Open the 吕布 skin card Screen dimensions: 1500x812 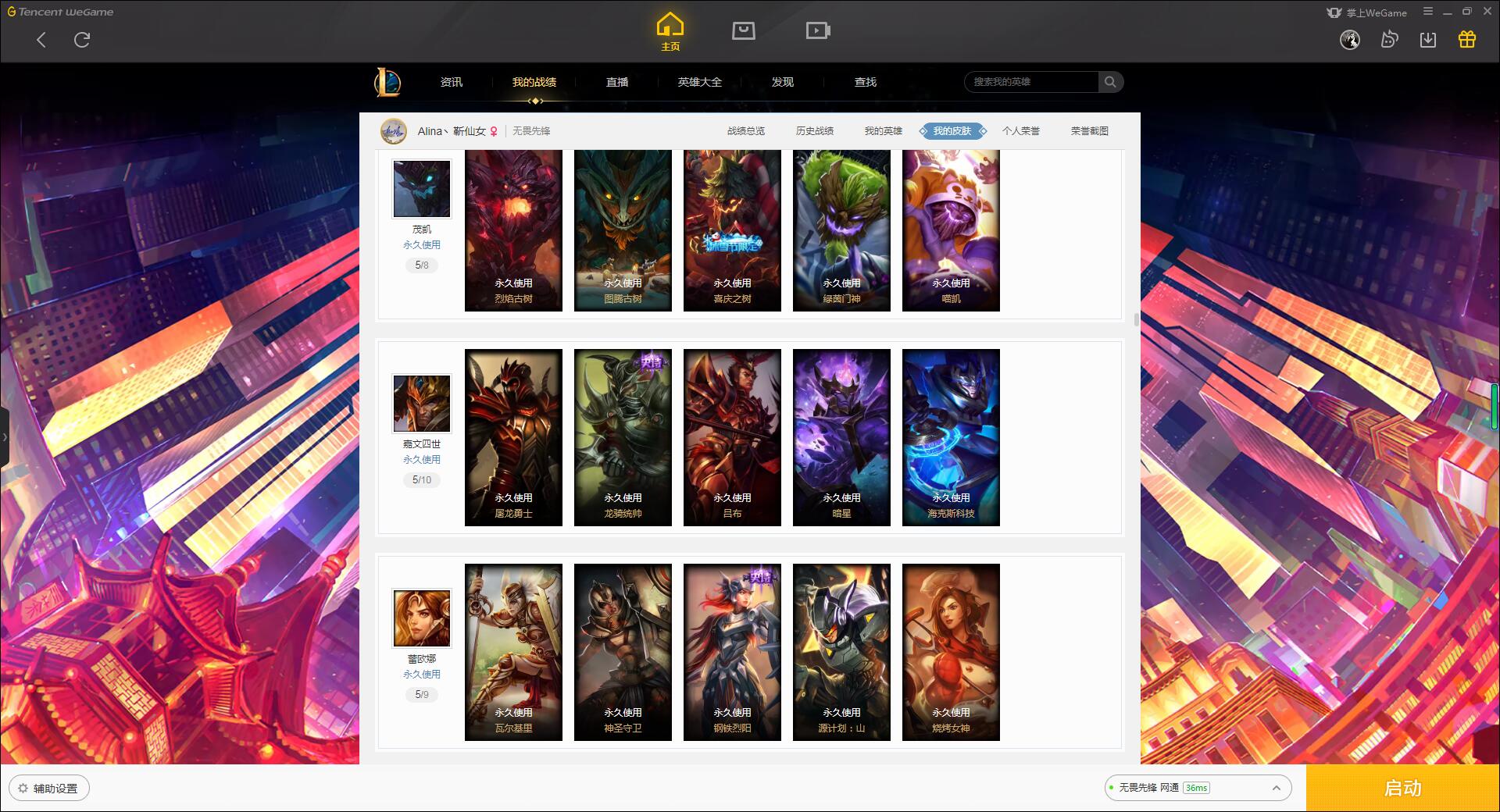pos(732,437)
